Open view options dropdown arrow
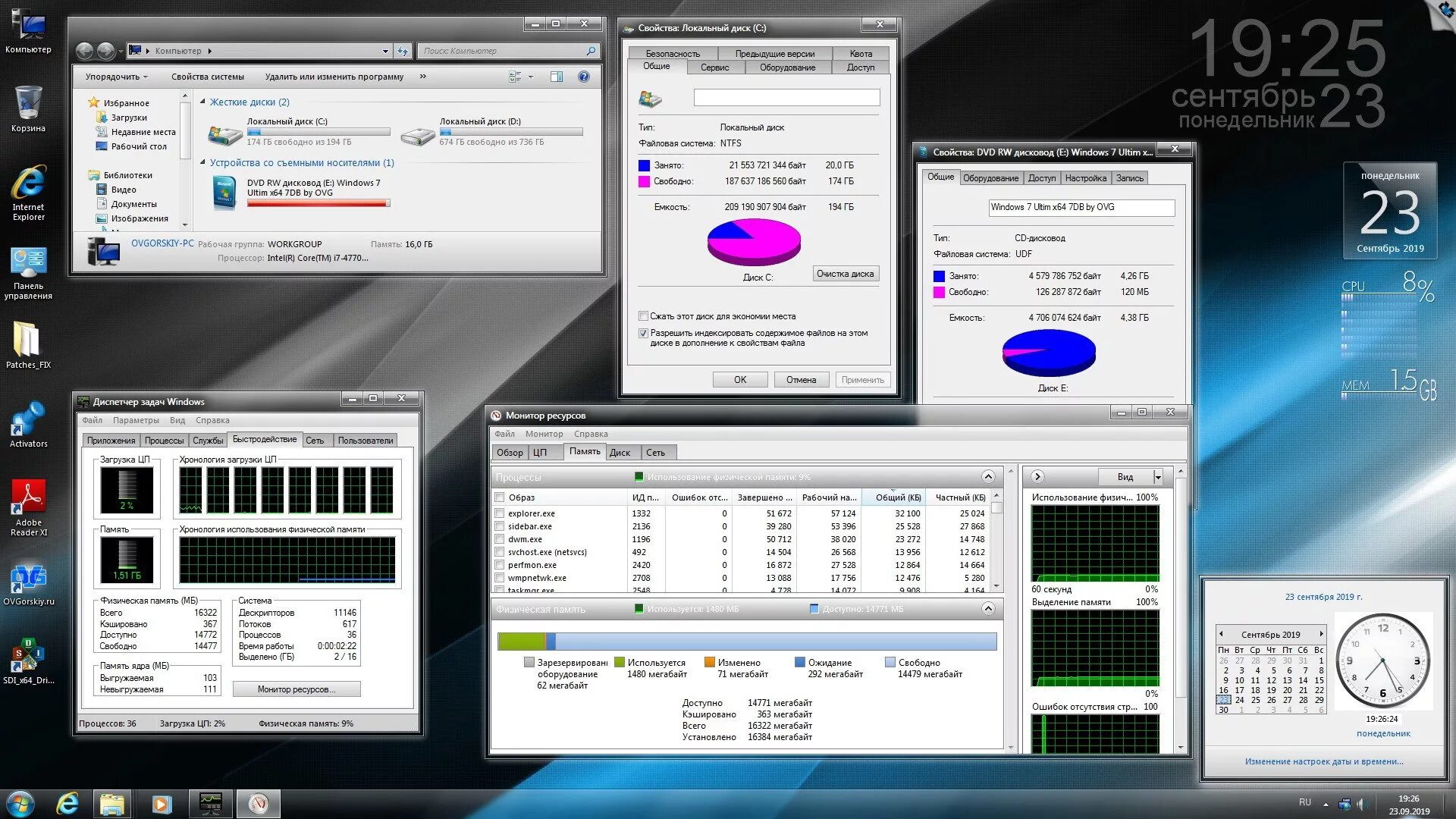The height and width of the screenshot is (819, 1456). point(531,77)
